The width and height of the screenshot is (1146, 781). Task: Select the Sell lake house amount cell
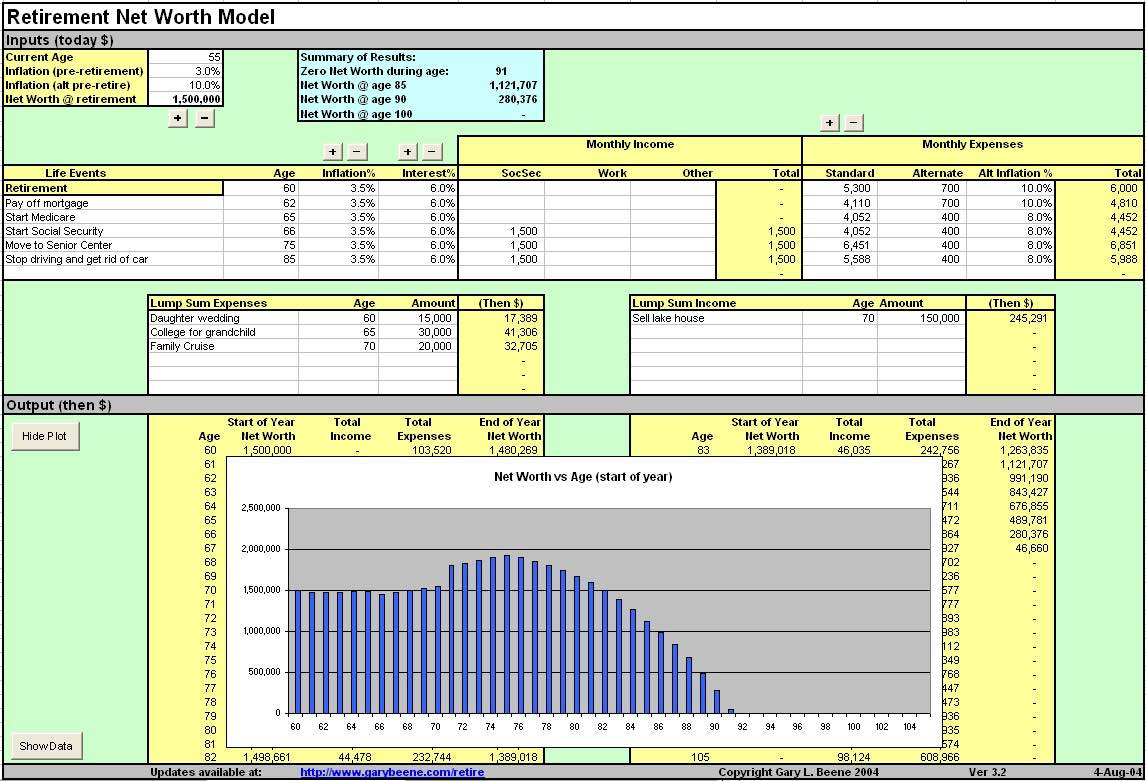(921, 318)
